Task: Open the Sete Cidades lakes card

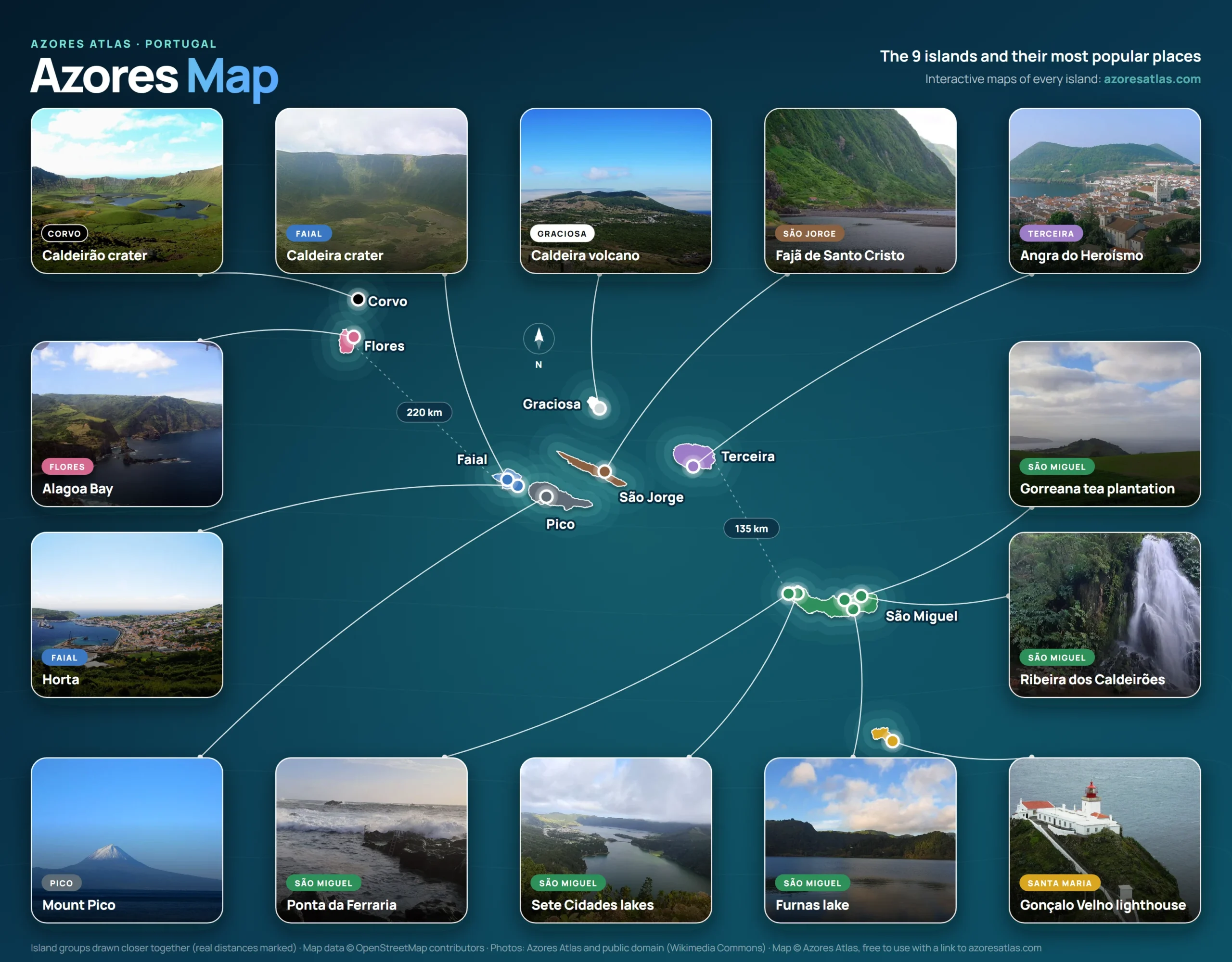Action: (x=616, y=840)
